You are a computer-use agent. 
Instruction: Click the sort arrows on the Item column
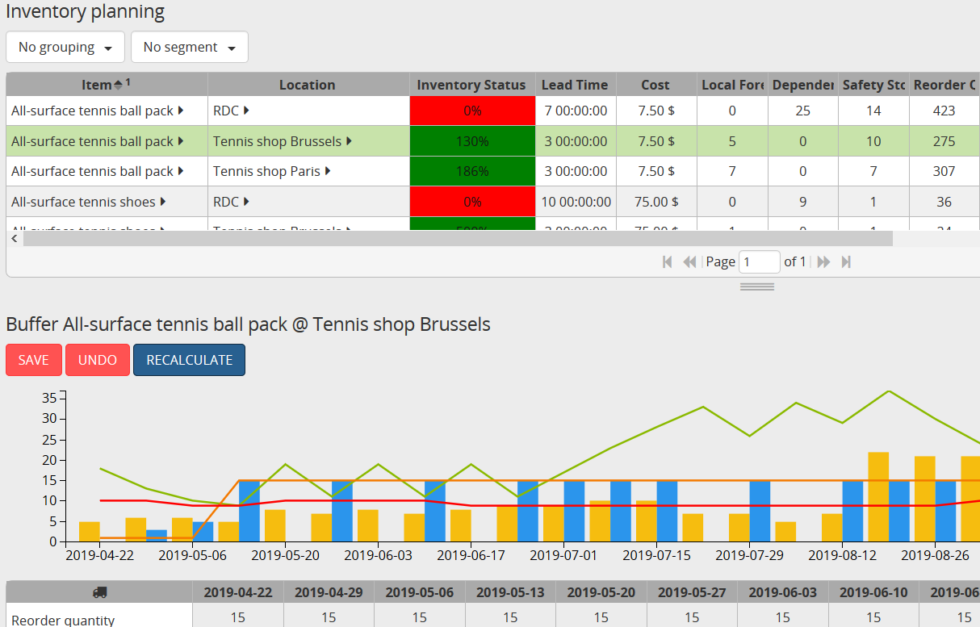[x=119, y=85]
